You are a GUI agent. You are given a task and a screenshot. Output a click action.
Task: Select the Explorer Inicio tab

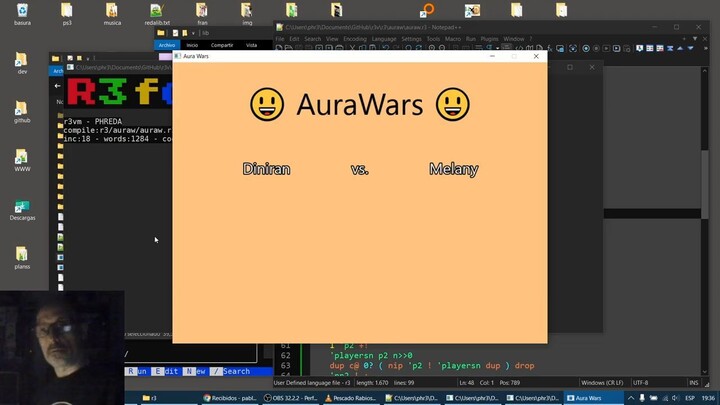pyautogui.click(x=192, y=45)
